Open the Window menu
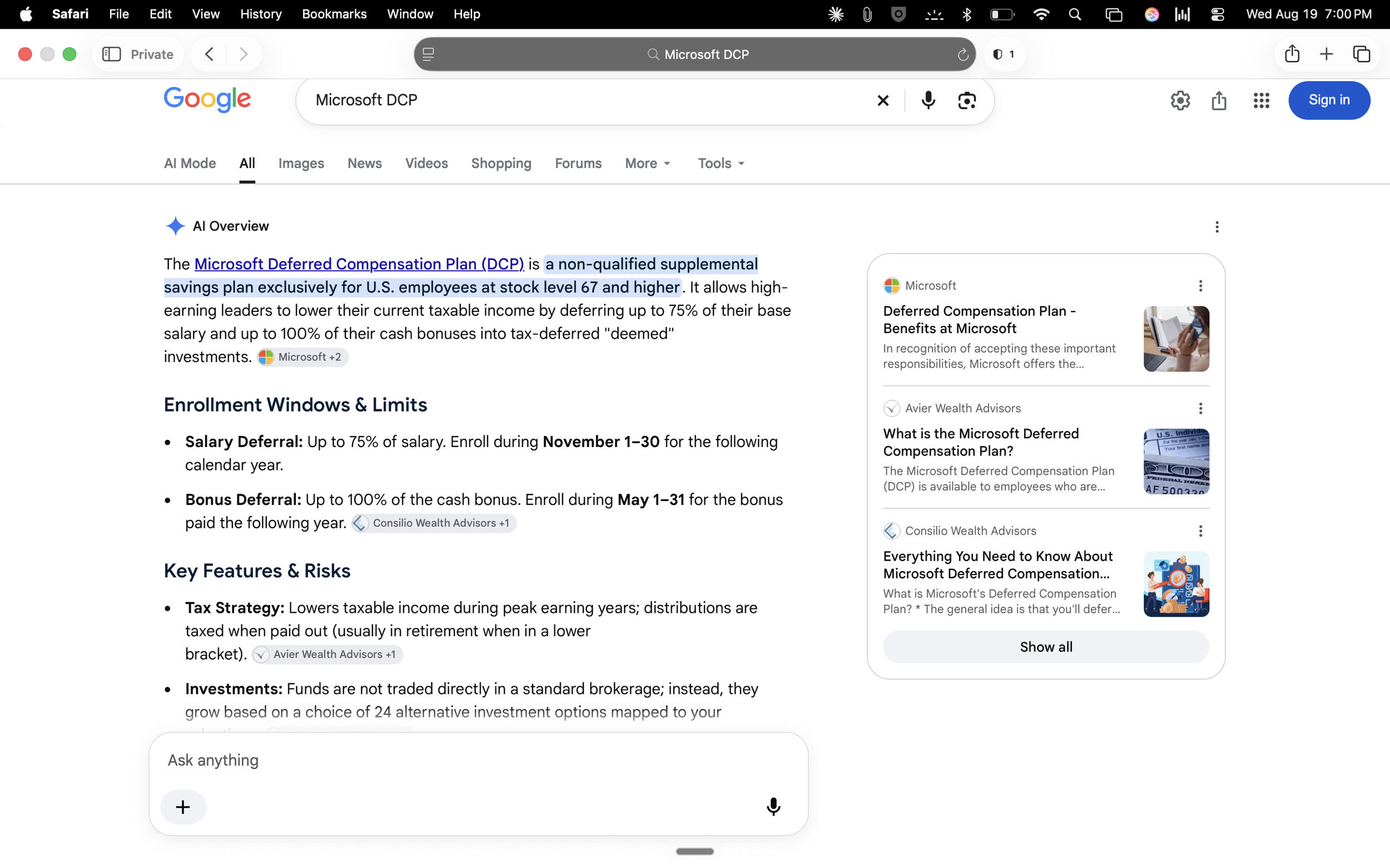This screenshot has width=1390, height=868. (410, 14)
